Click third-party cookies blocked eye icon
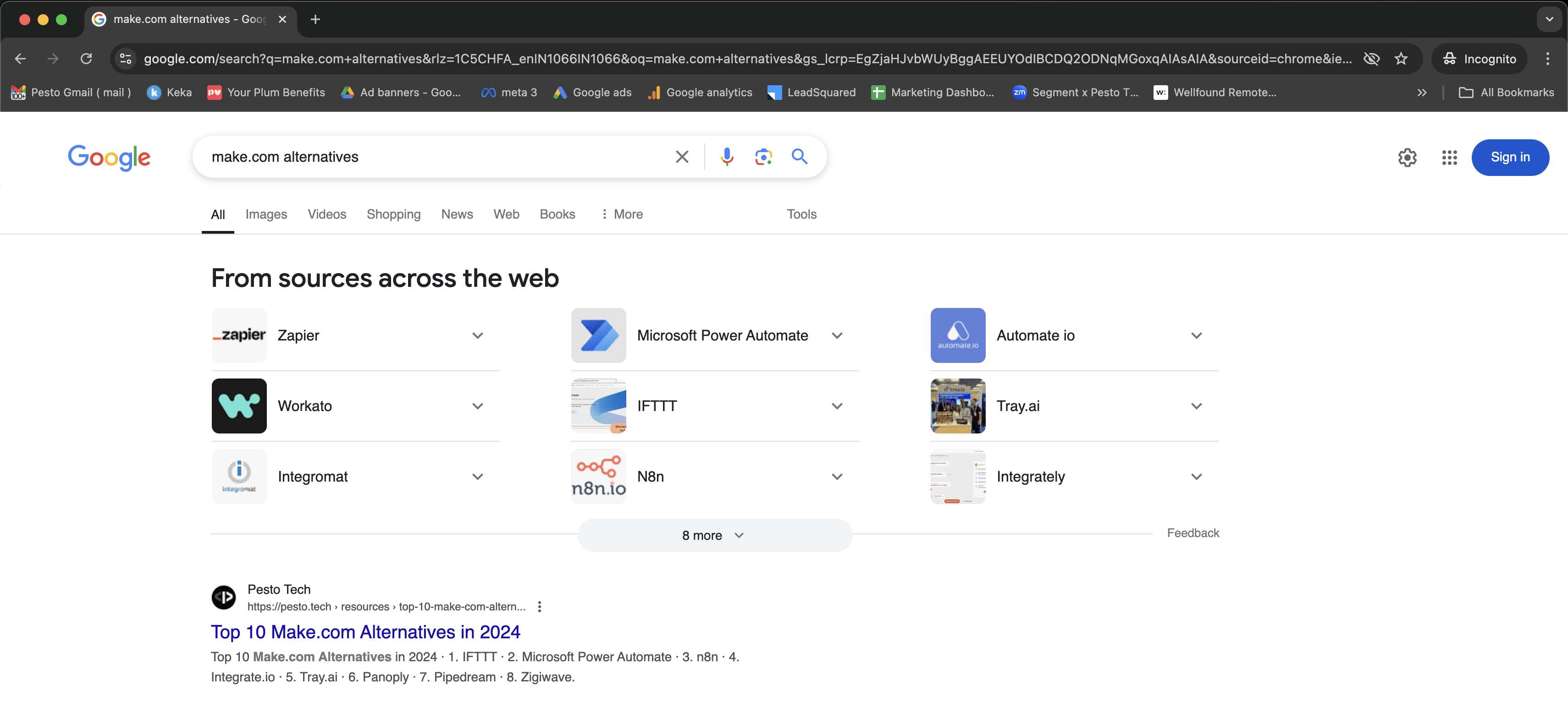1568x713 pixels. pyautogui.click(x=1371, y=58)
